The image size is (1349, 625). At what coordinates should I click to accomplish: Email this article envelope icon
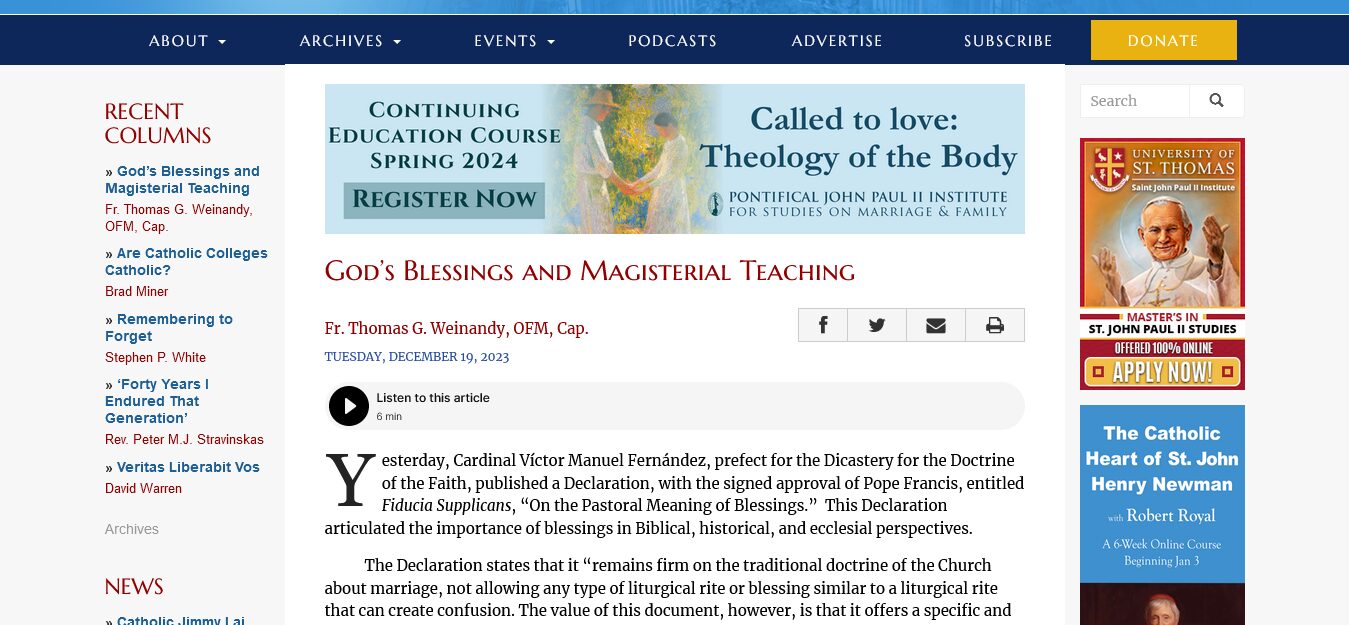936,325
